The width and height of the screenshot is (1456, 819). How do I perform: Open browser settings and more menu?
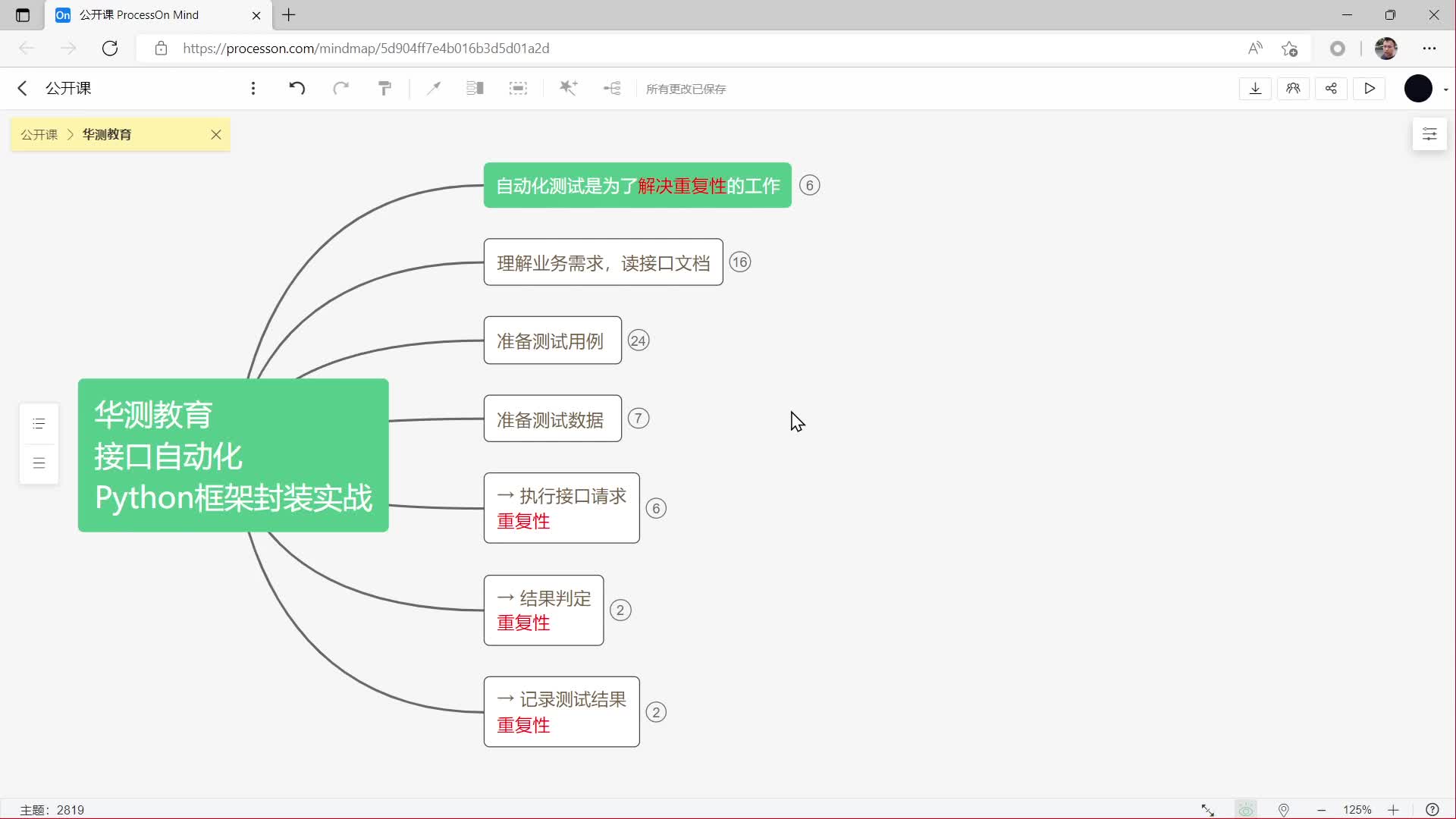(1429, 49)
